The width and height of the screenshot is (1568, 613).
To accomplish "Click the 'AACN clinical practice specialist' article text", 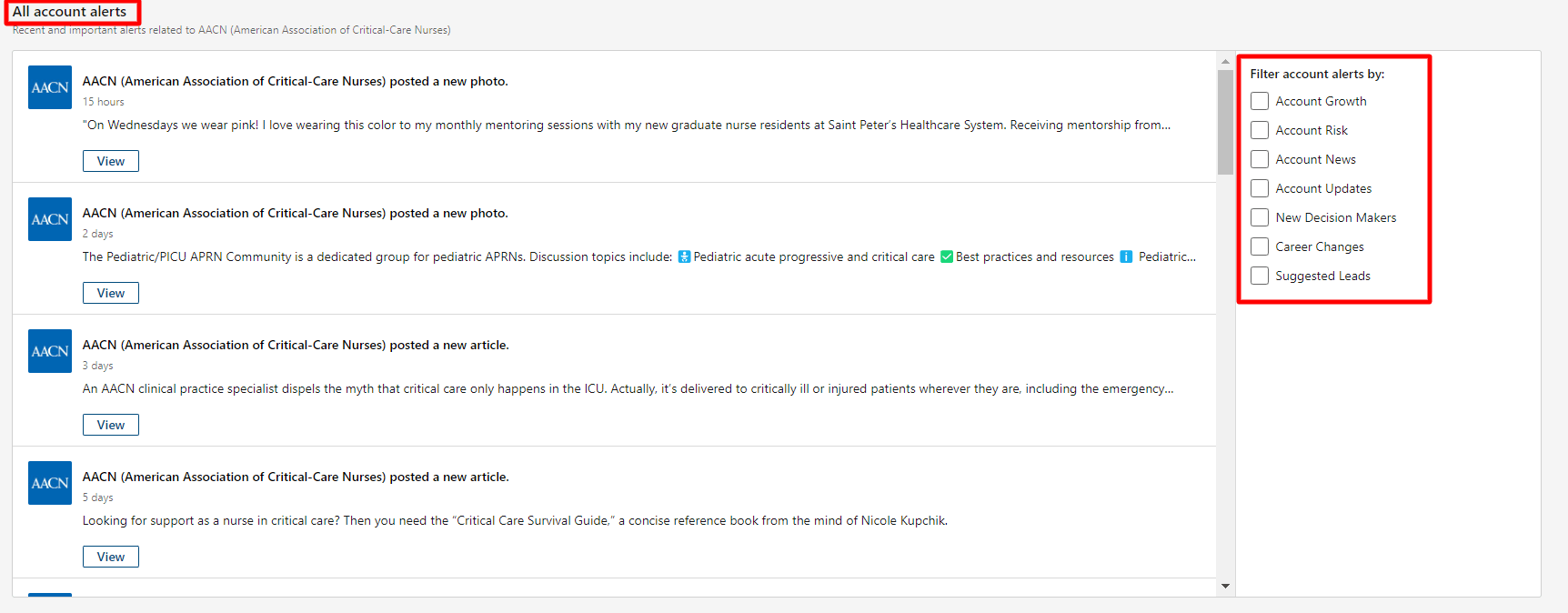I will [x=628, y=388].
